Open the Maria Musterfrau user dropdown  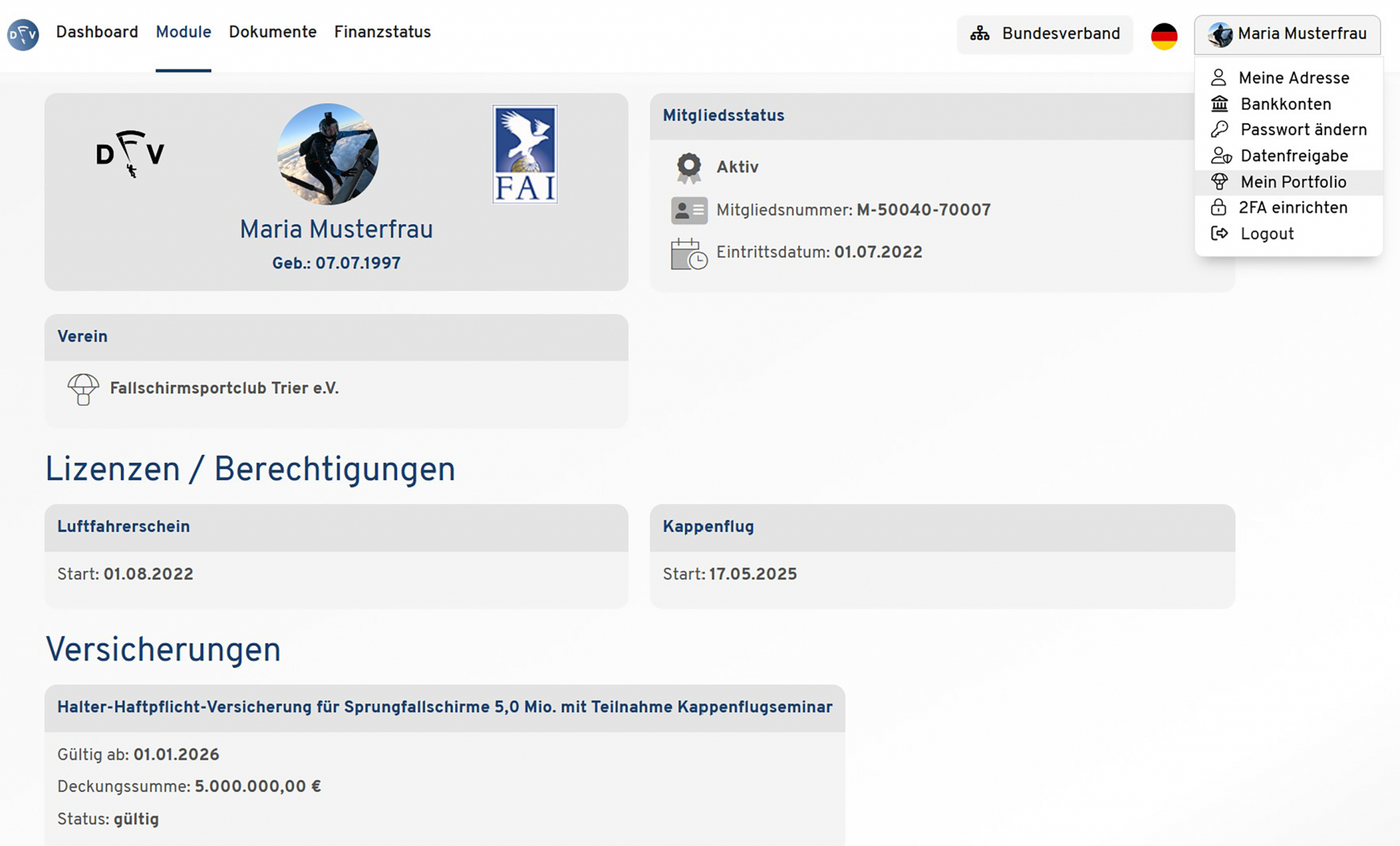tap(1287, 34)
